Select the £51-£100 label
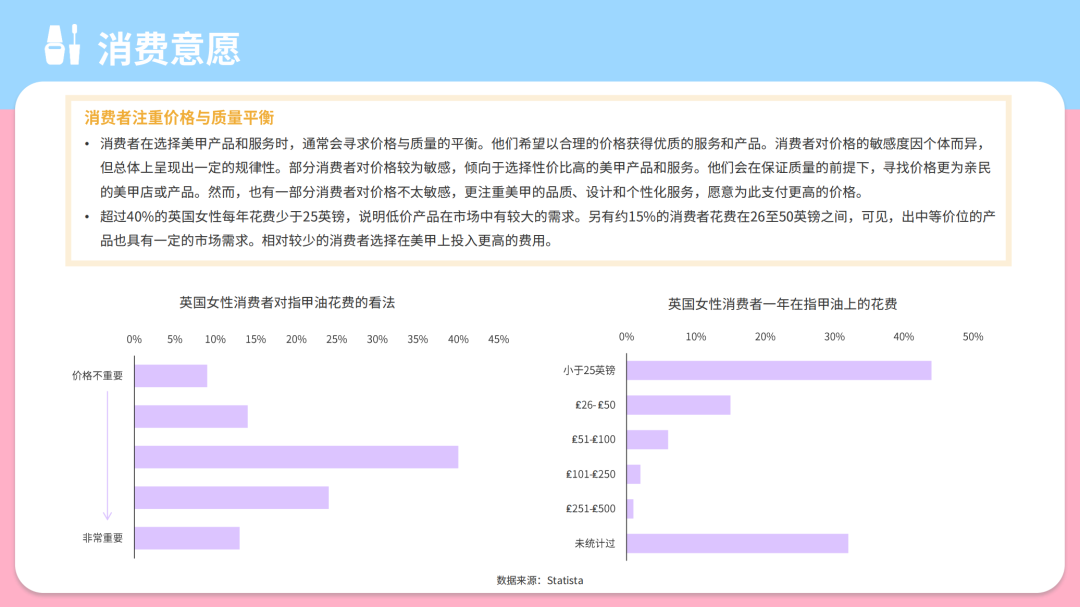 click(593, 440)
